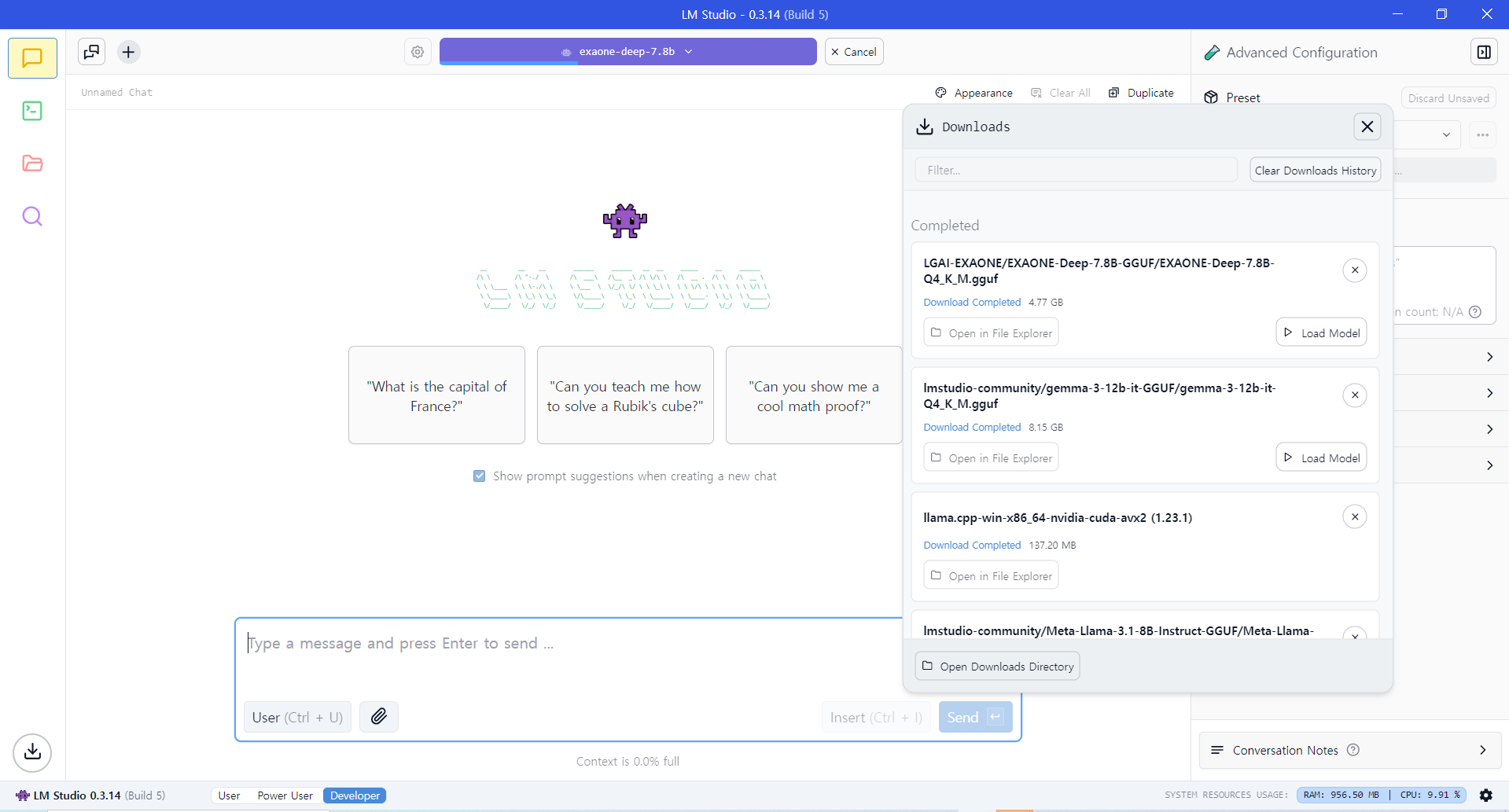1509x812 pixels.
Task: Click User (Ctrl + U) role button
Action: click(297, 717)
